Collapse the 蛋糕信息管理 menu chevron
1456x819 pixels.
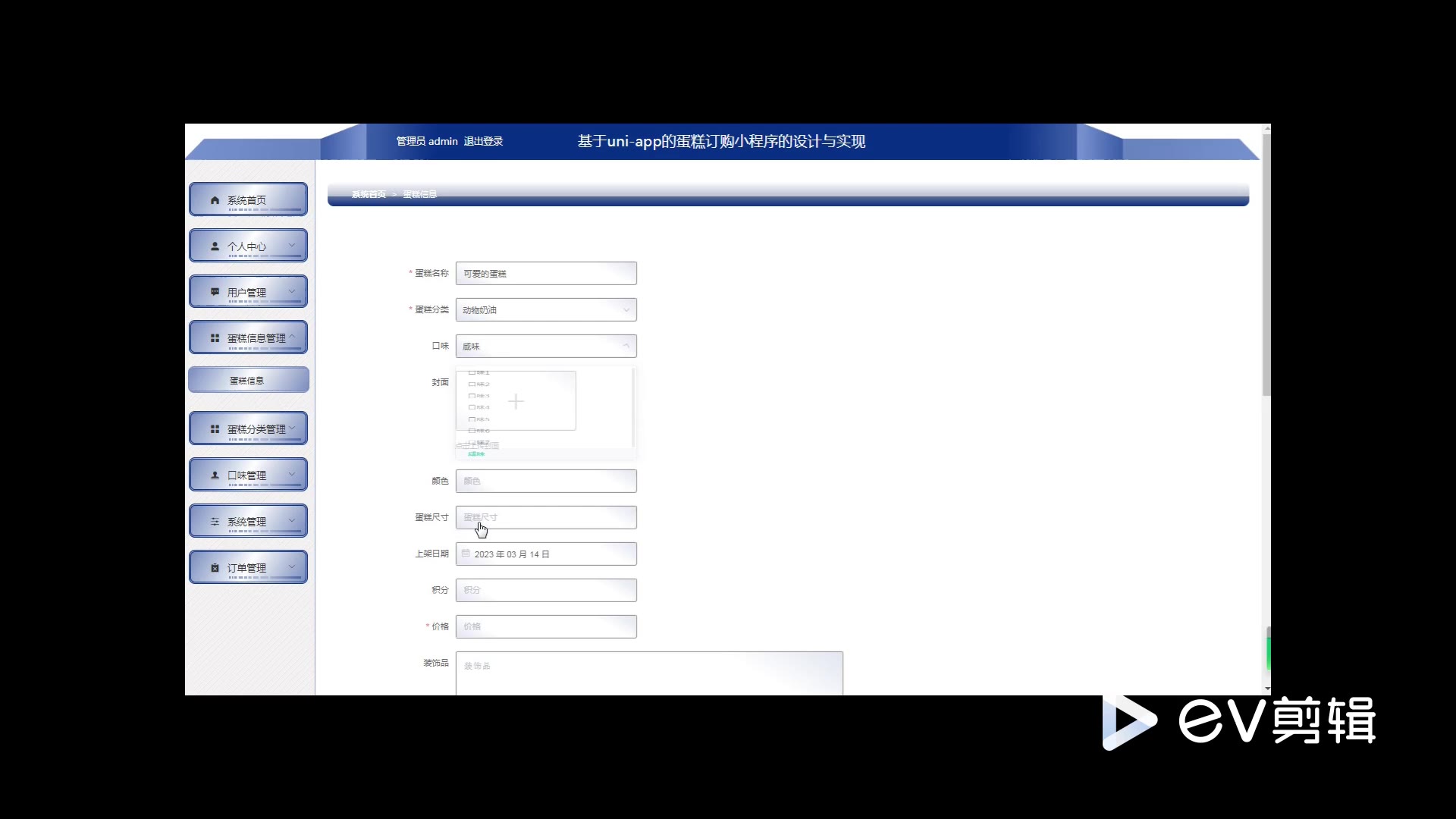point(292,337)
